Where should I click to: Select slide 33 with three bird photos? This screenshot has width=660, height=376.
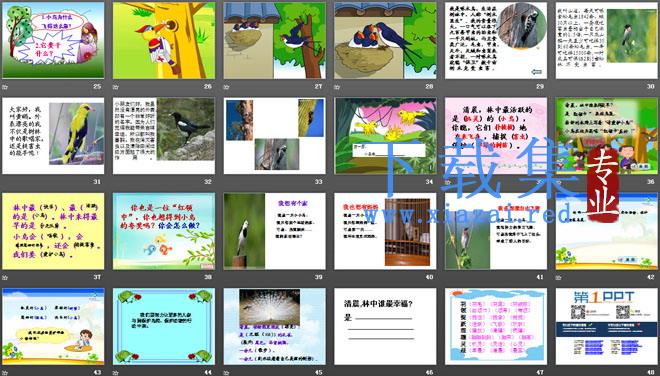coord(274,136)
